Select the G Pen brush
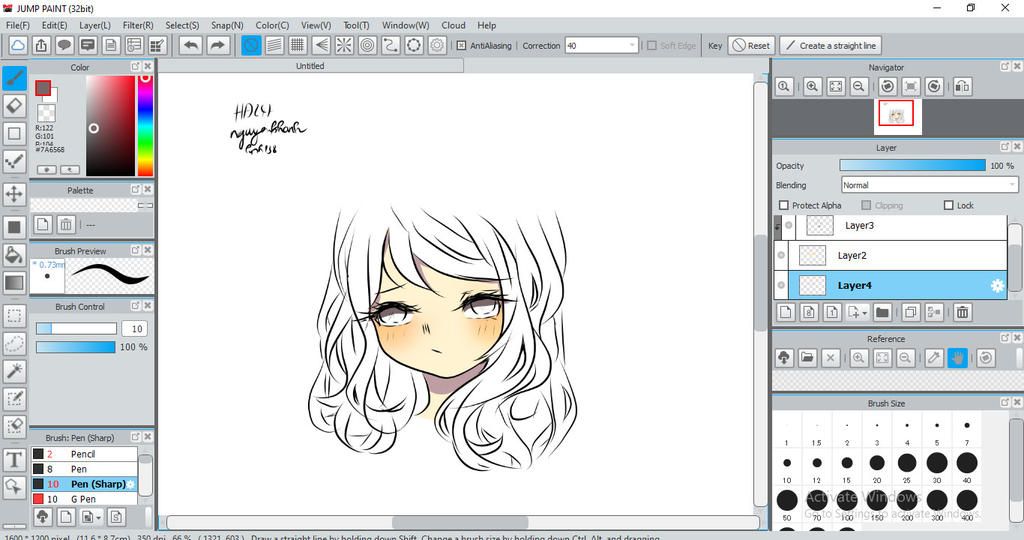 (x=84, y=499)
